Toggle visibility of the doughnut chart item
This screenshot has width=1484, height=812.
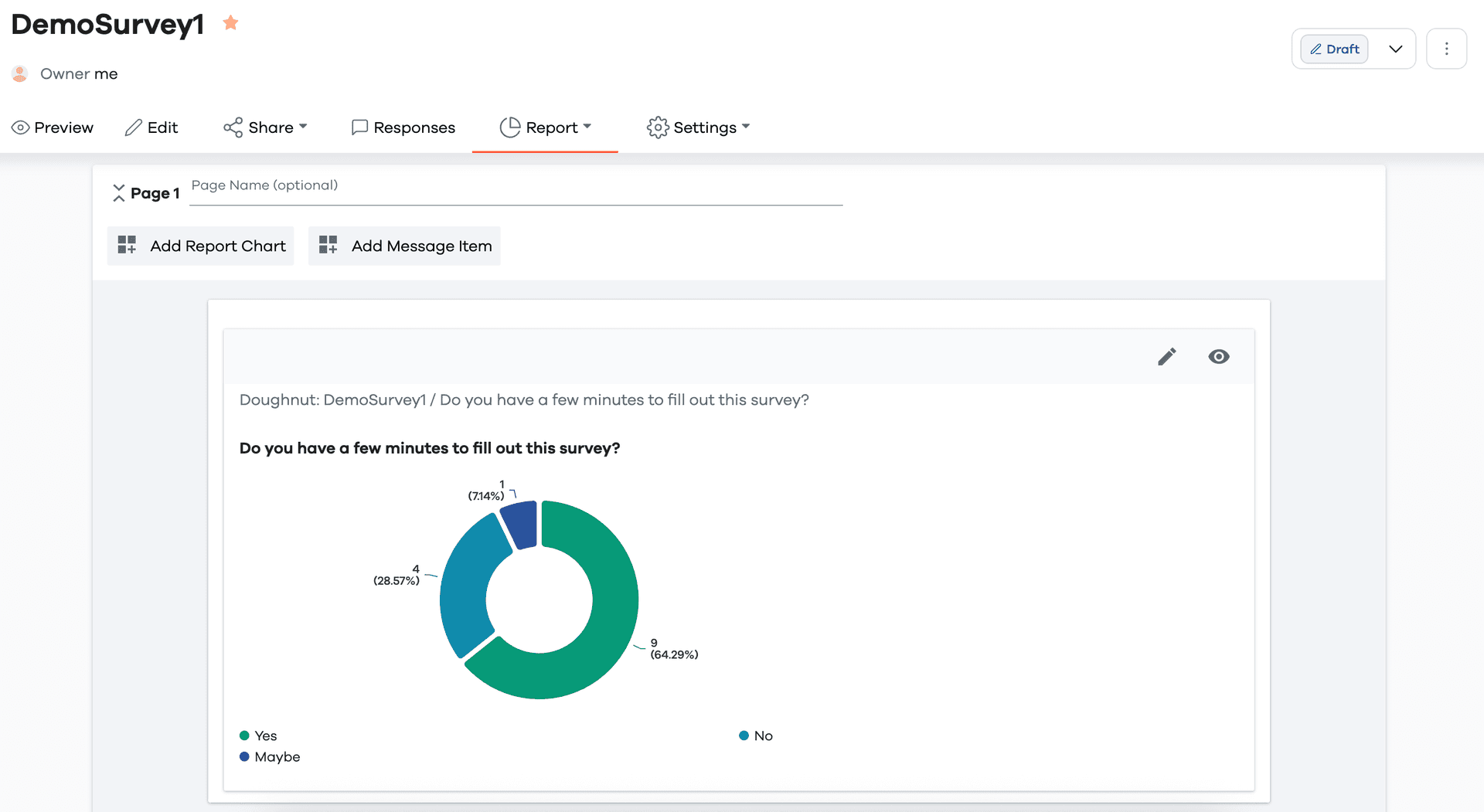point(1219,356)
